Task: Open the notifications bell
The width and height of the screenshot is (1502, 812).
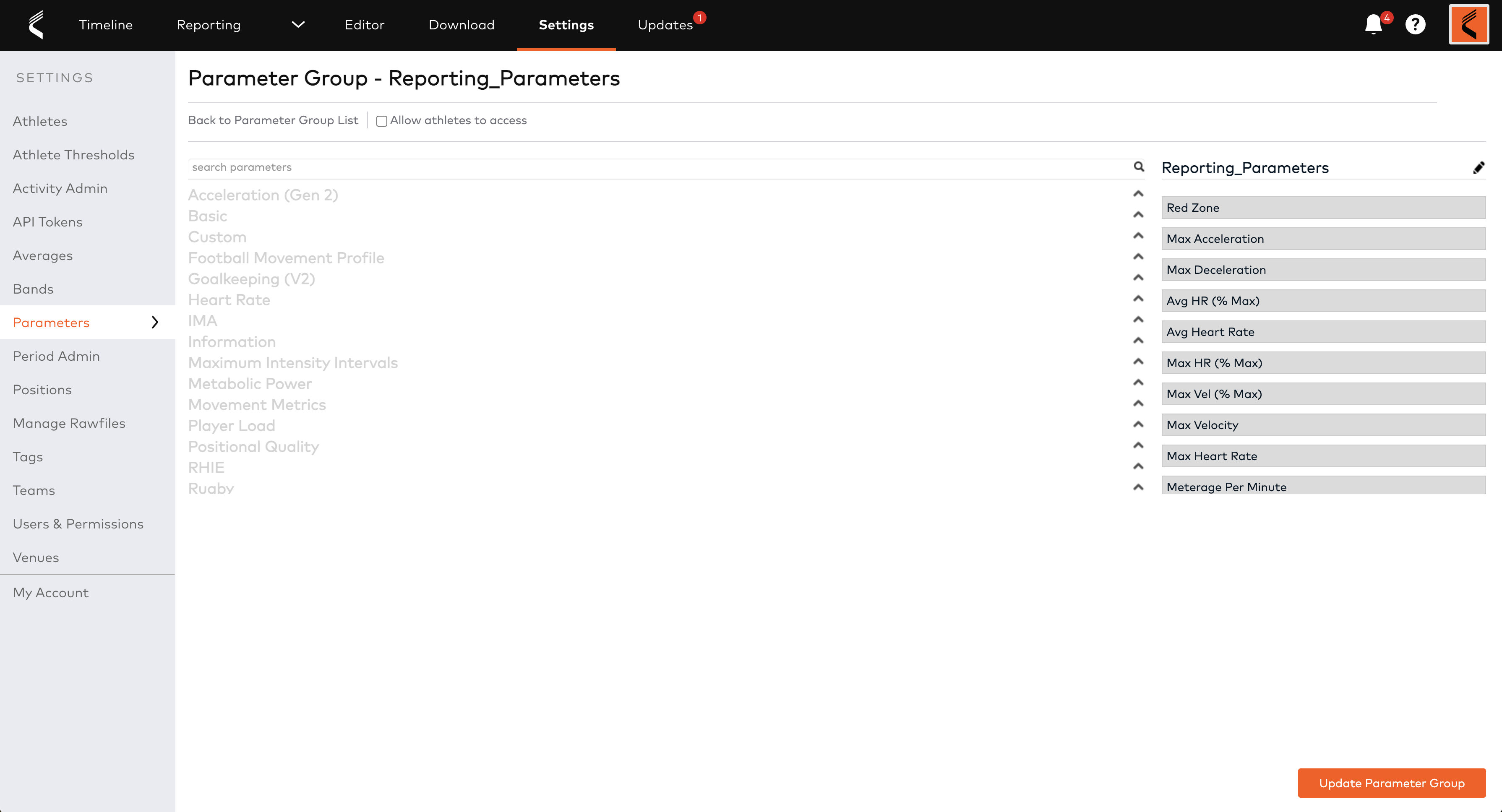Action: pos(1373,24)
